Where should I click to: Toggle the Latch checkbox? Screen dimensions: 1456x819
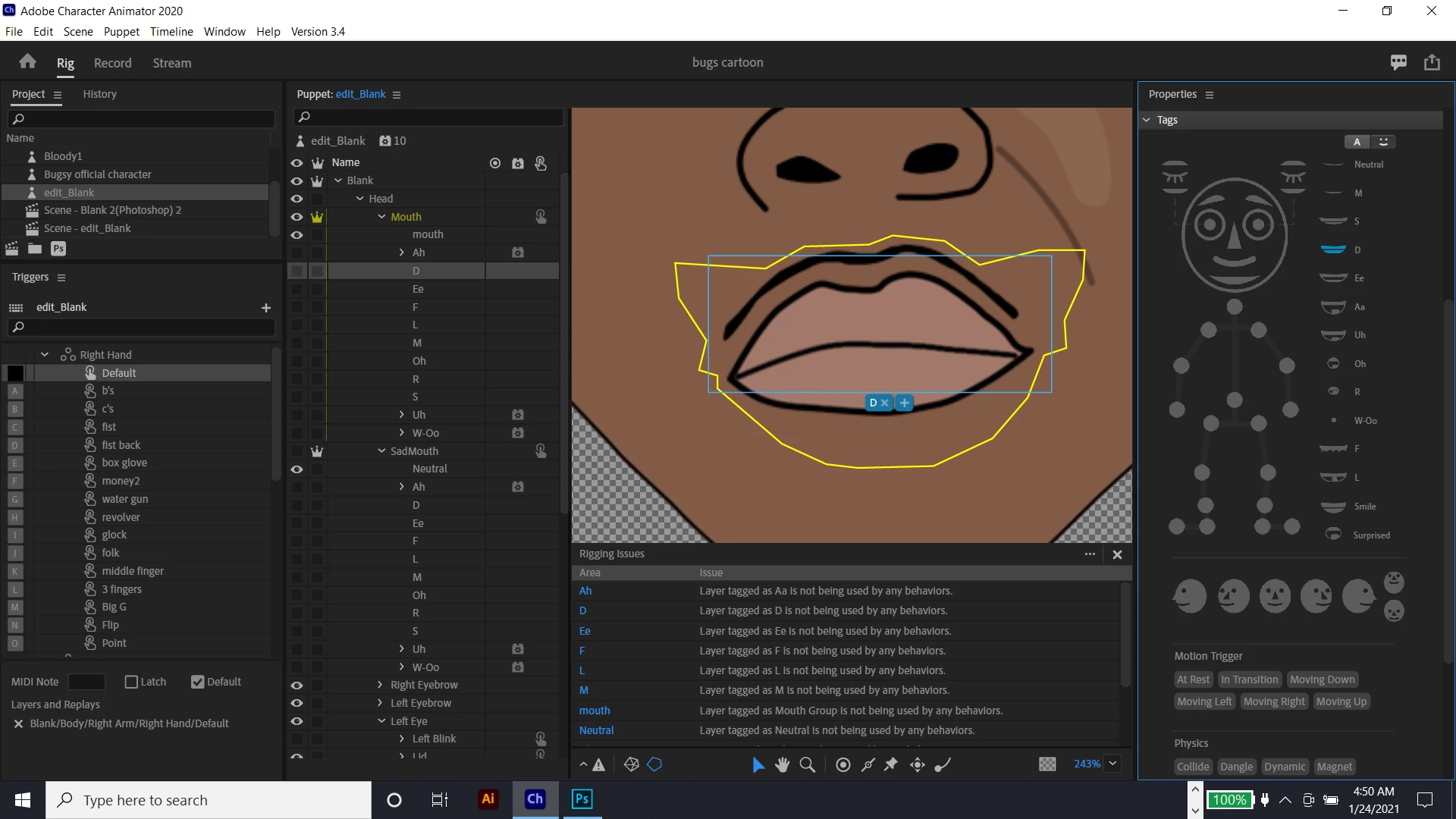(131, 682)
